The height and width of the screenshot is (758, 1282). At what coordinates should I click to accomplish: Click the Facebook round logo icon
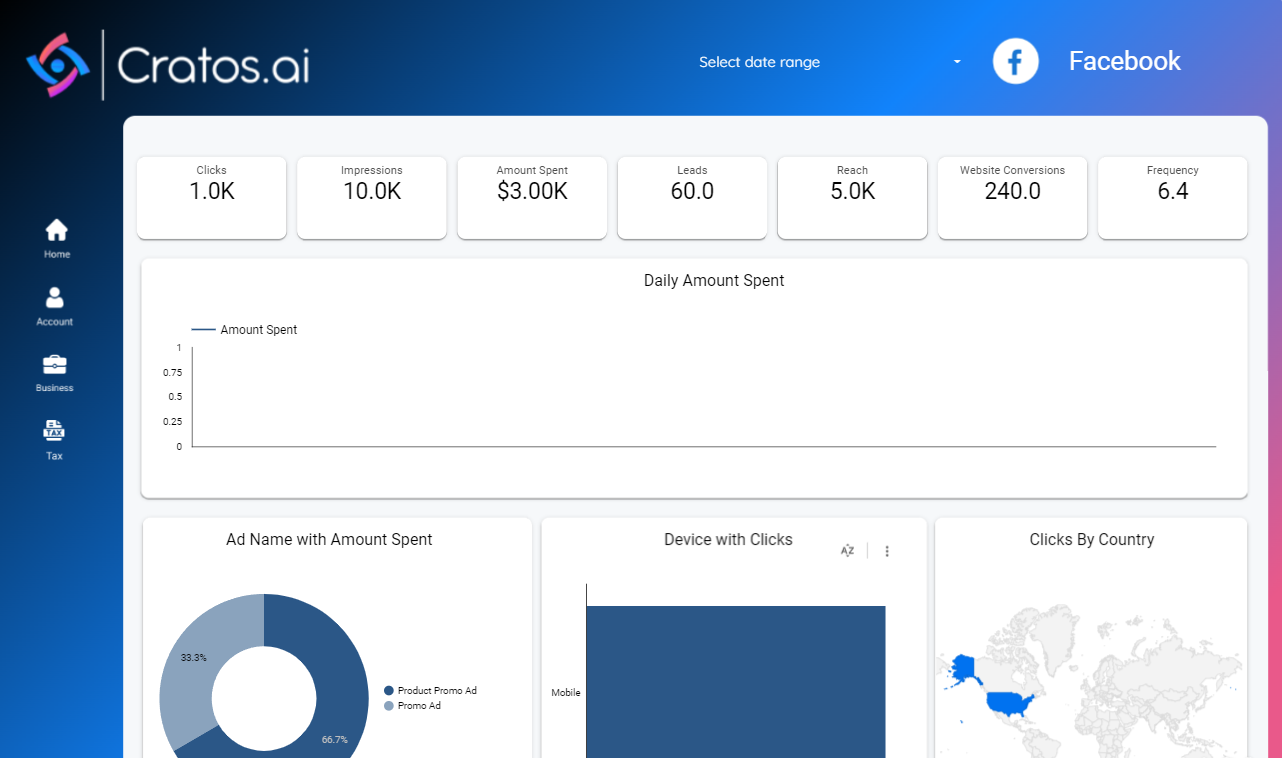tap(1016, 61)
